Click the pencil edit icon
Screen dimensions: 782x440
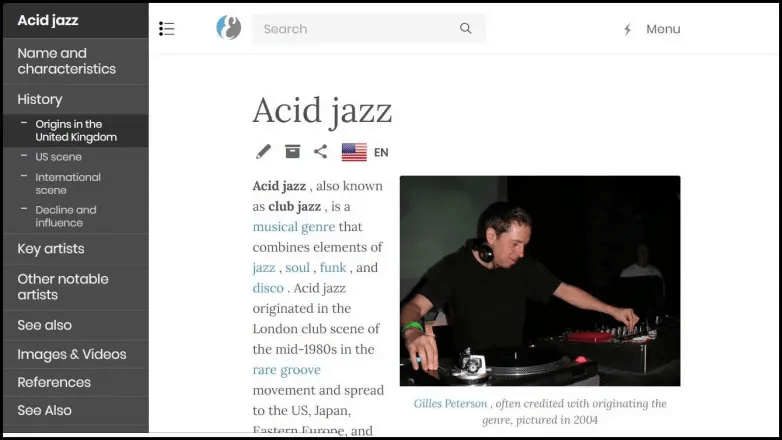point(263,152)
